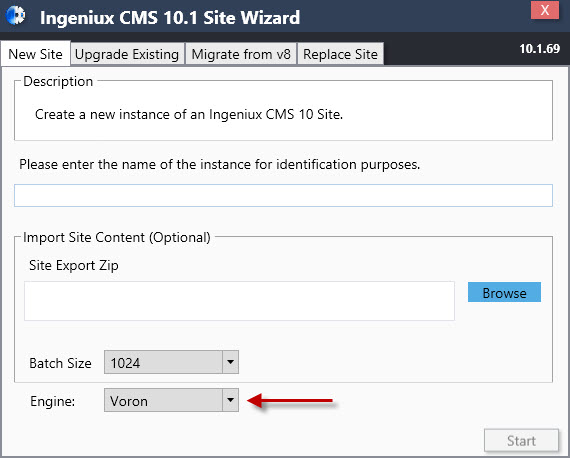Open the Engine dropdown arrow
This screenshot has height=458, width=570.
pyautogui.click(x=230, y=400)
